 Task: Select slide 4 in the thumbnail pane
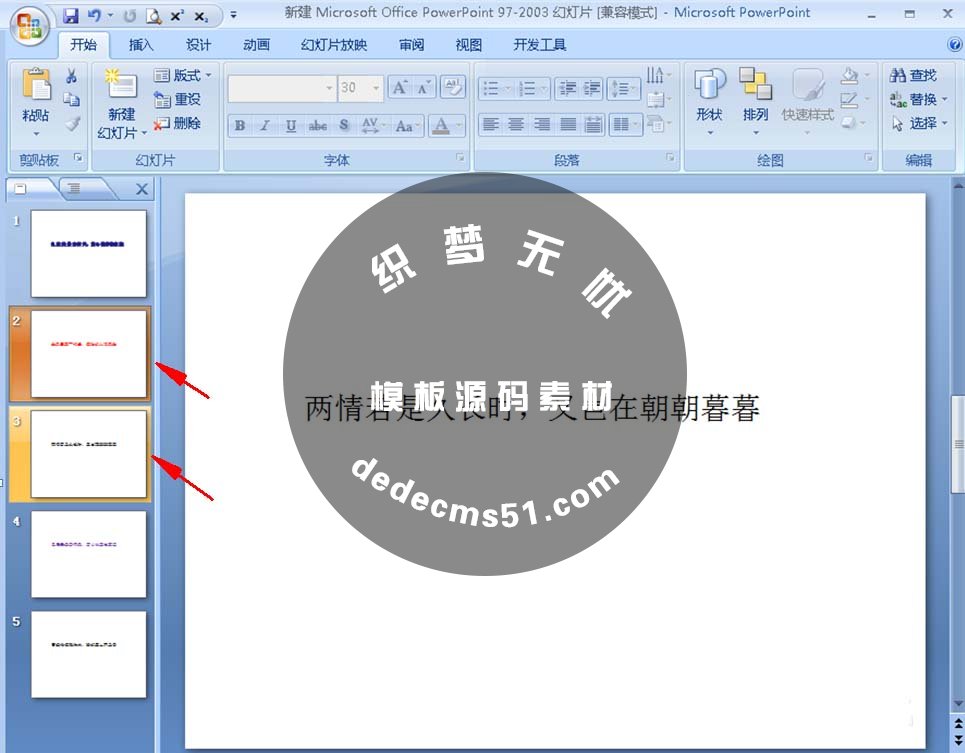pyautogui.click(x=88, y=555)
